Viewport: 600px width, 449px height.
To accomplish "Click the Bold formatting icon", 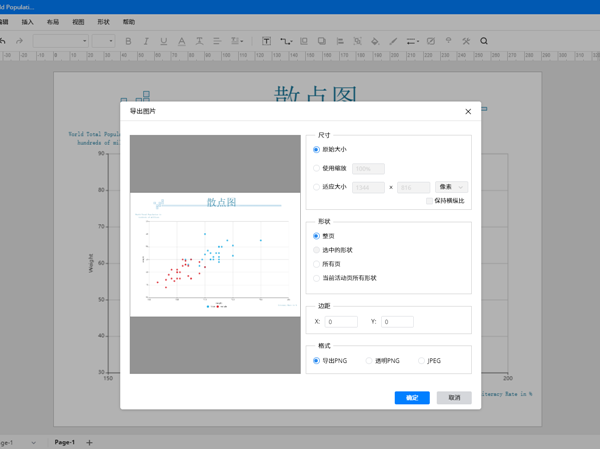I will [128, 42].
